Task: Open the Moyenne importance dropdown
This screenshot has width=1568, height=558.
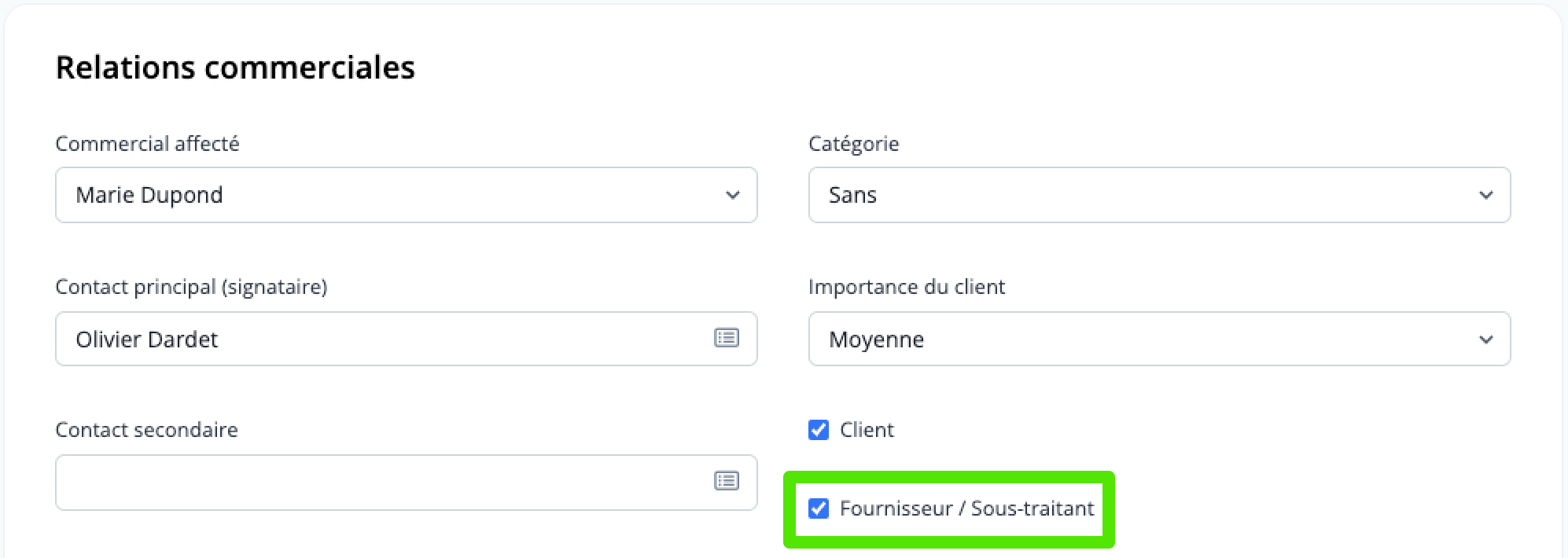Action: pos(1140,340)
